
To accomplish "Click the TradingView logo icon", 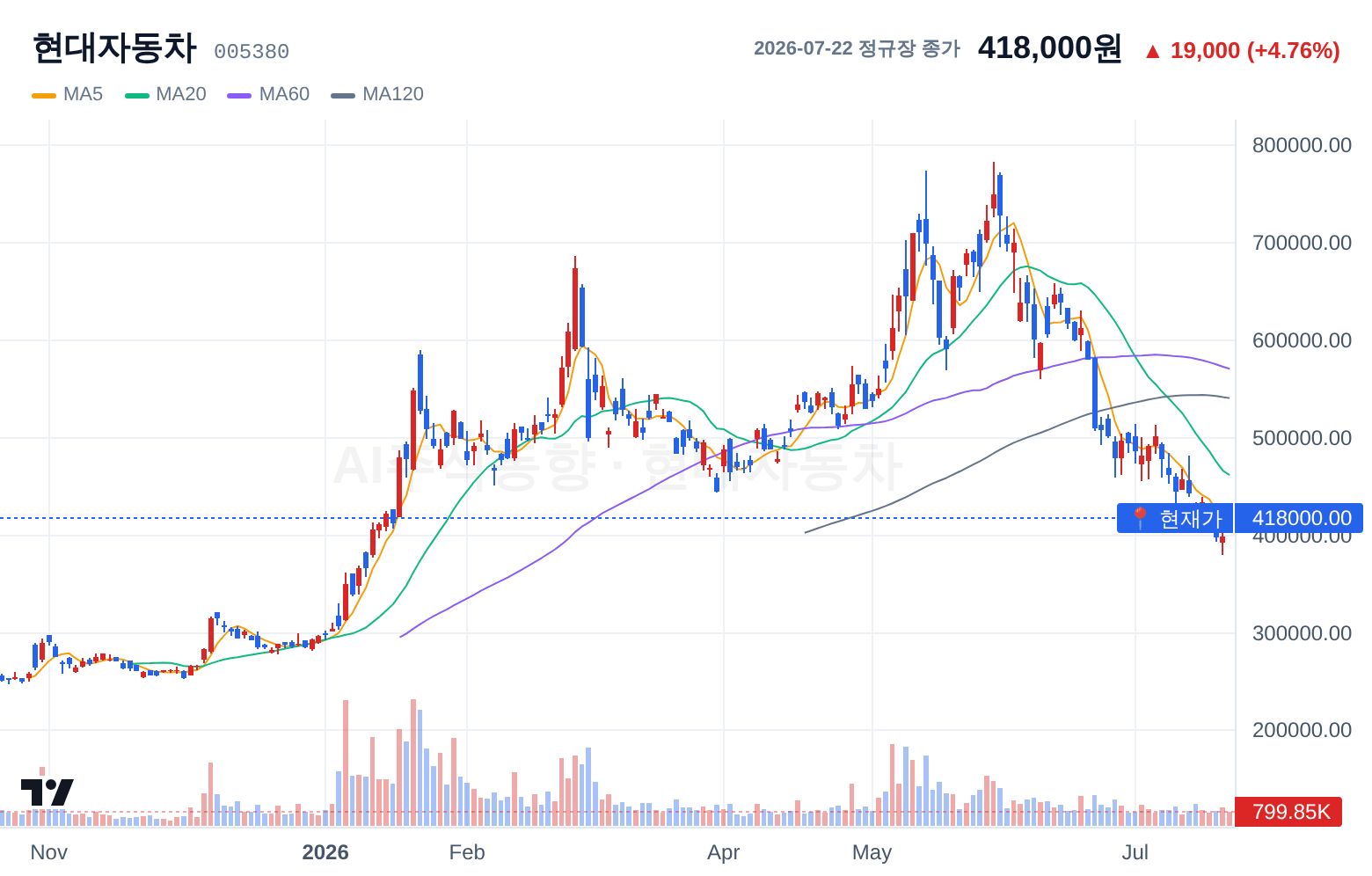I will (x=47, y=792).
